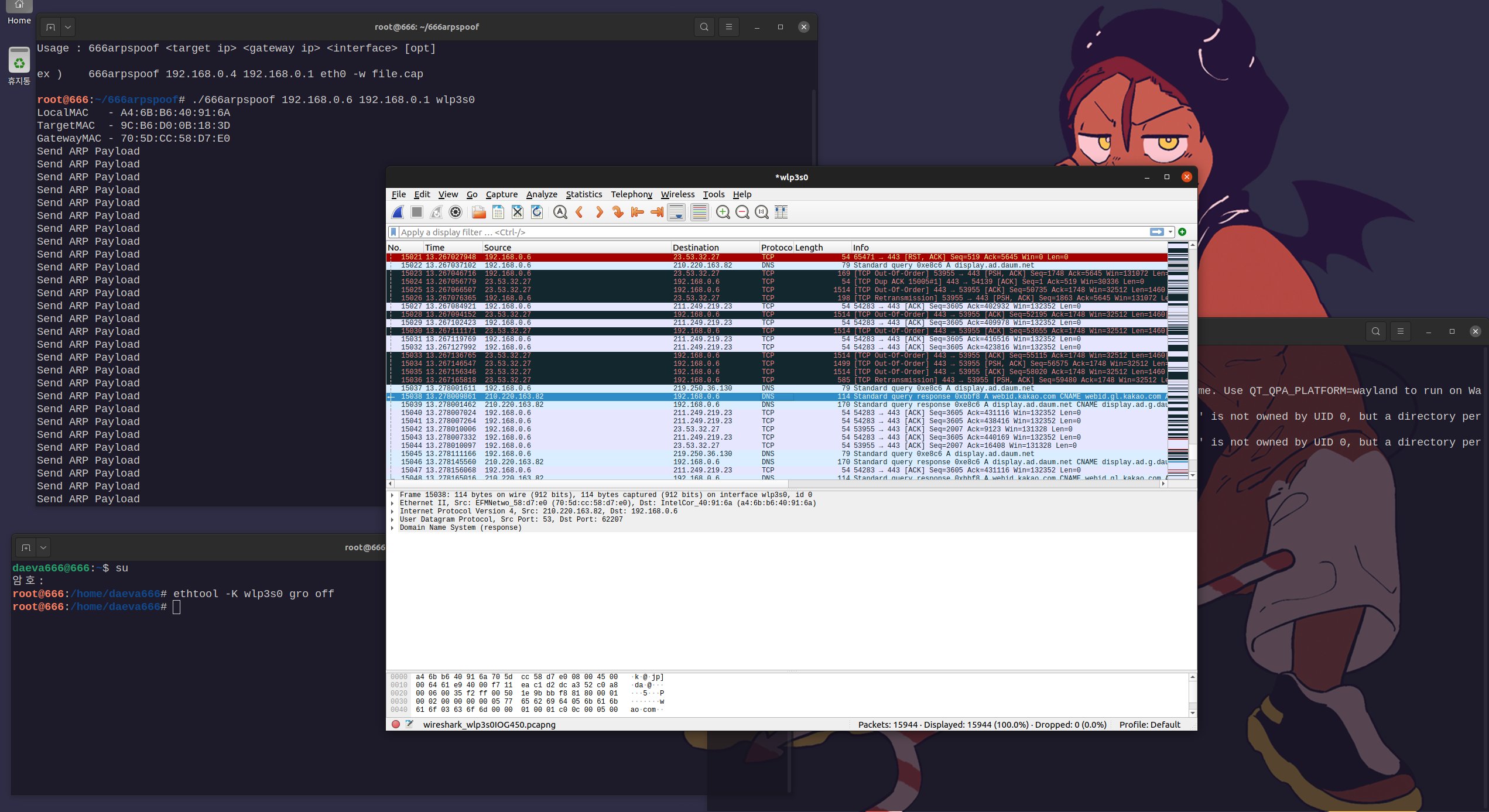Open the Statistics menu
This screenshot has width=1489, height=812.
pyautogui.click(x=583, y=194)
